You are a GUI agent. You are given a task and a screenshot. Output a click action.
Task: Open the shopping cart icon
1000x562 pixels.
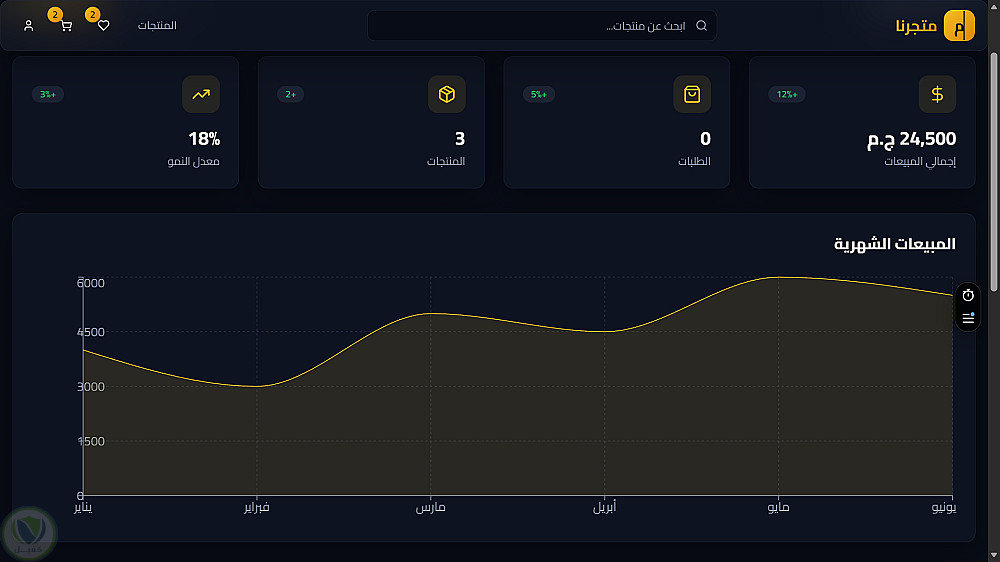pyautogui.click(x=66, y=26)
